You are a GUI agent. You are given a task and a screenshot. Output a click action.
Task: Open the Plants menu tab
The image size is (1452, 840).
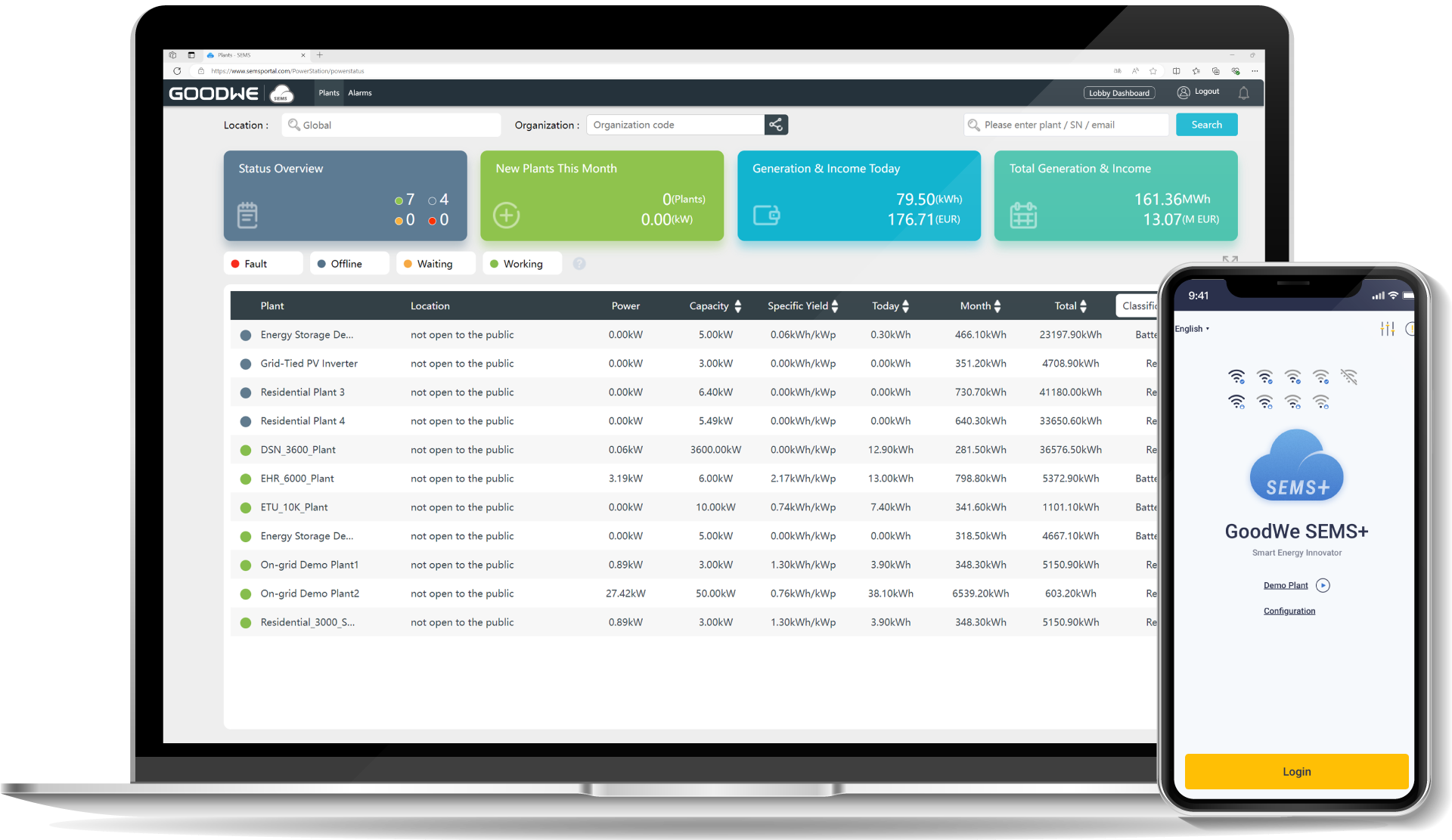click(328, 93)
